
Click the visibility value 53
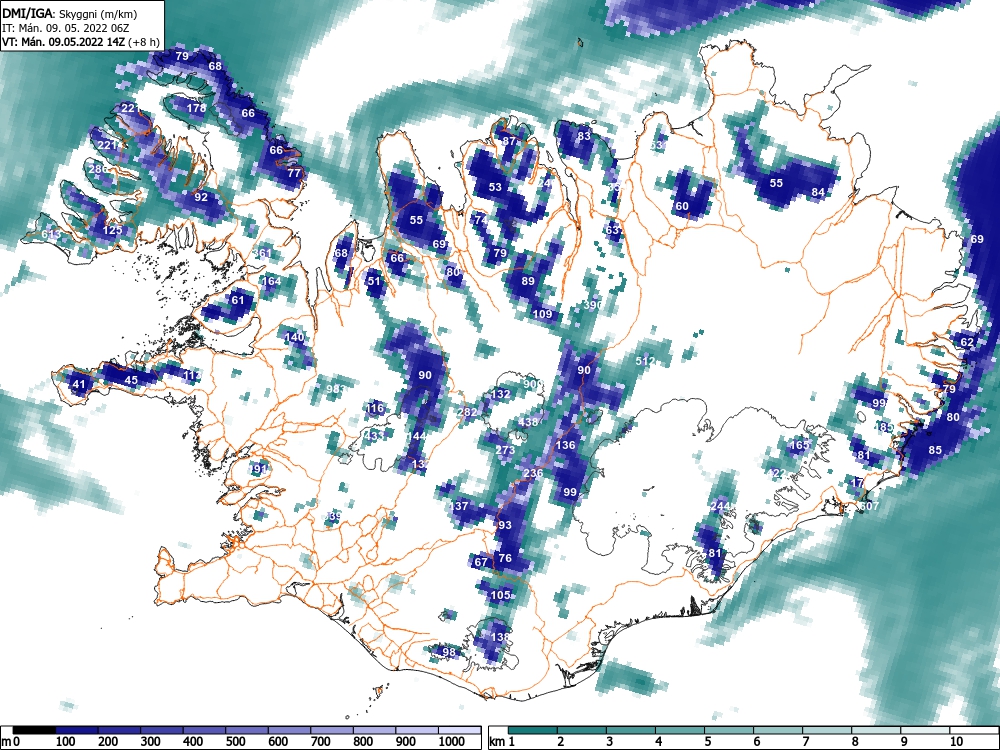coord(496,187)
